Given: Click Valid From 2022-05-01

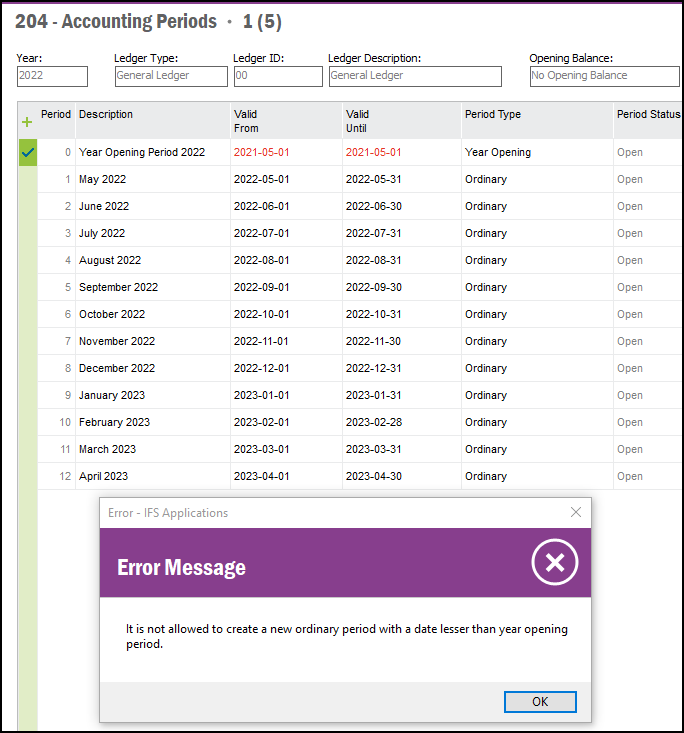Looking at the screenshot, I should coord(261,180).
